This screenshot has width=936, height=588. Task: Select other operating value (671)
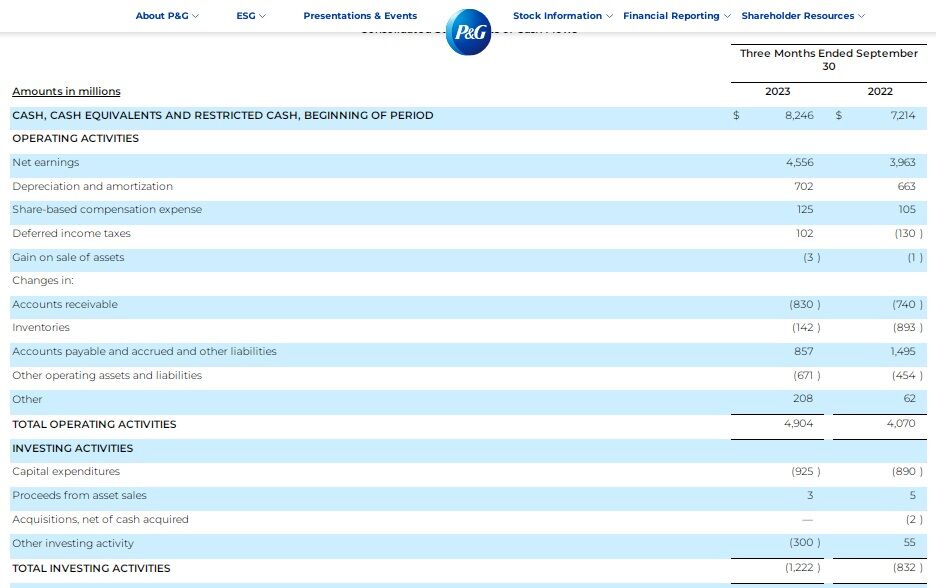(x=806, y=375)
